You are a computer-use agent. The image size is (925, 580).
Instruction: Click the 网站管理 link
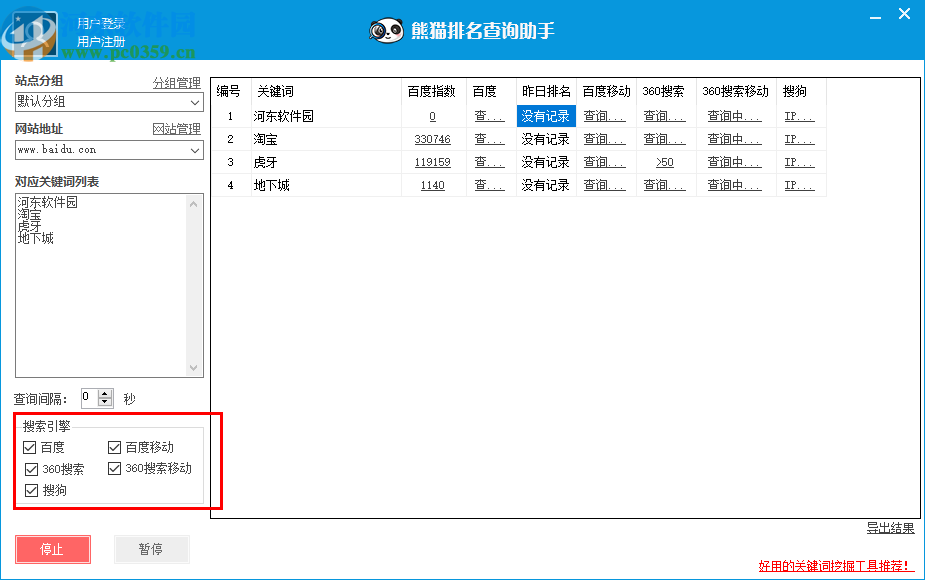[x=178, y=129]
